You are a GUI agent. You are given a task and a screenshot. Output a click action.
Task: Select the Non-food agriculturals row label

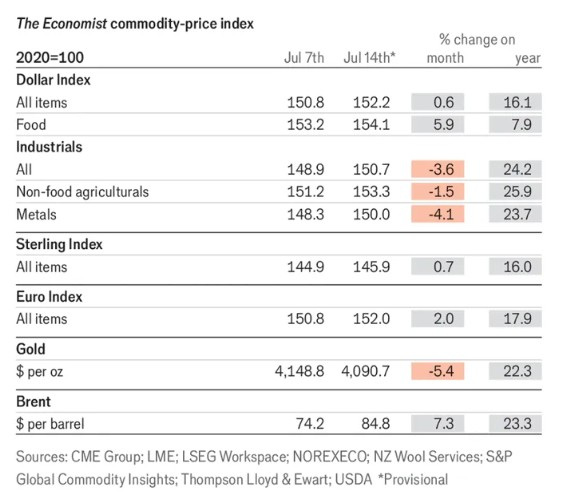coord(83,192)
